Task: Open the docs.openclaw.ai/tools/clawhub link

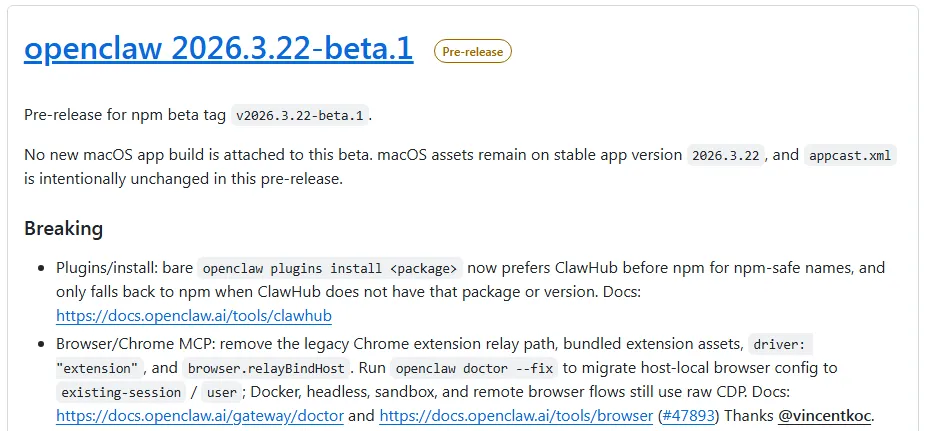Action: click(194, 315)
